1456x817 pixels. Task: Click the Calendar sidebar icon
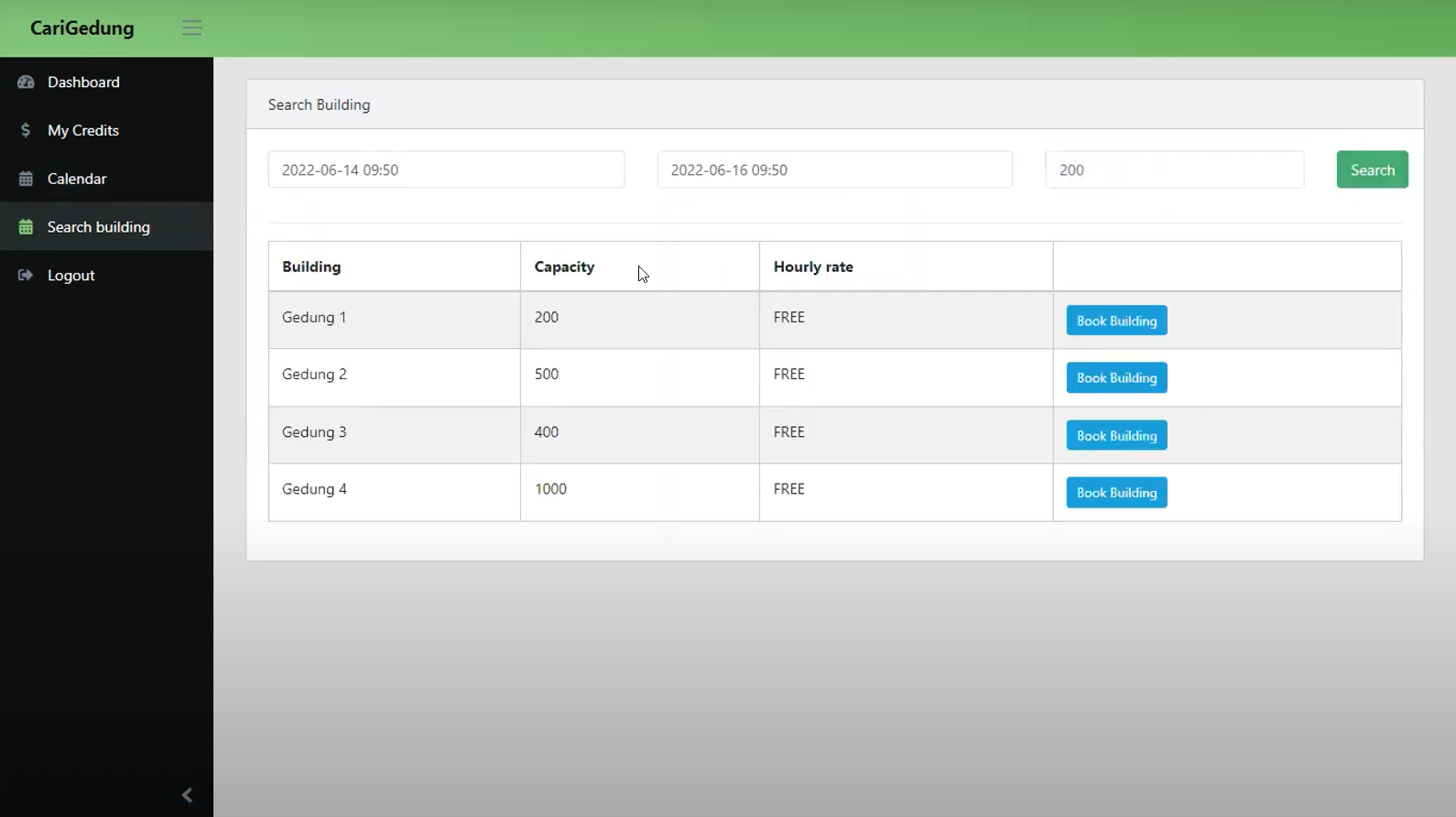pos(26,179)
